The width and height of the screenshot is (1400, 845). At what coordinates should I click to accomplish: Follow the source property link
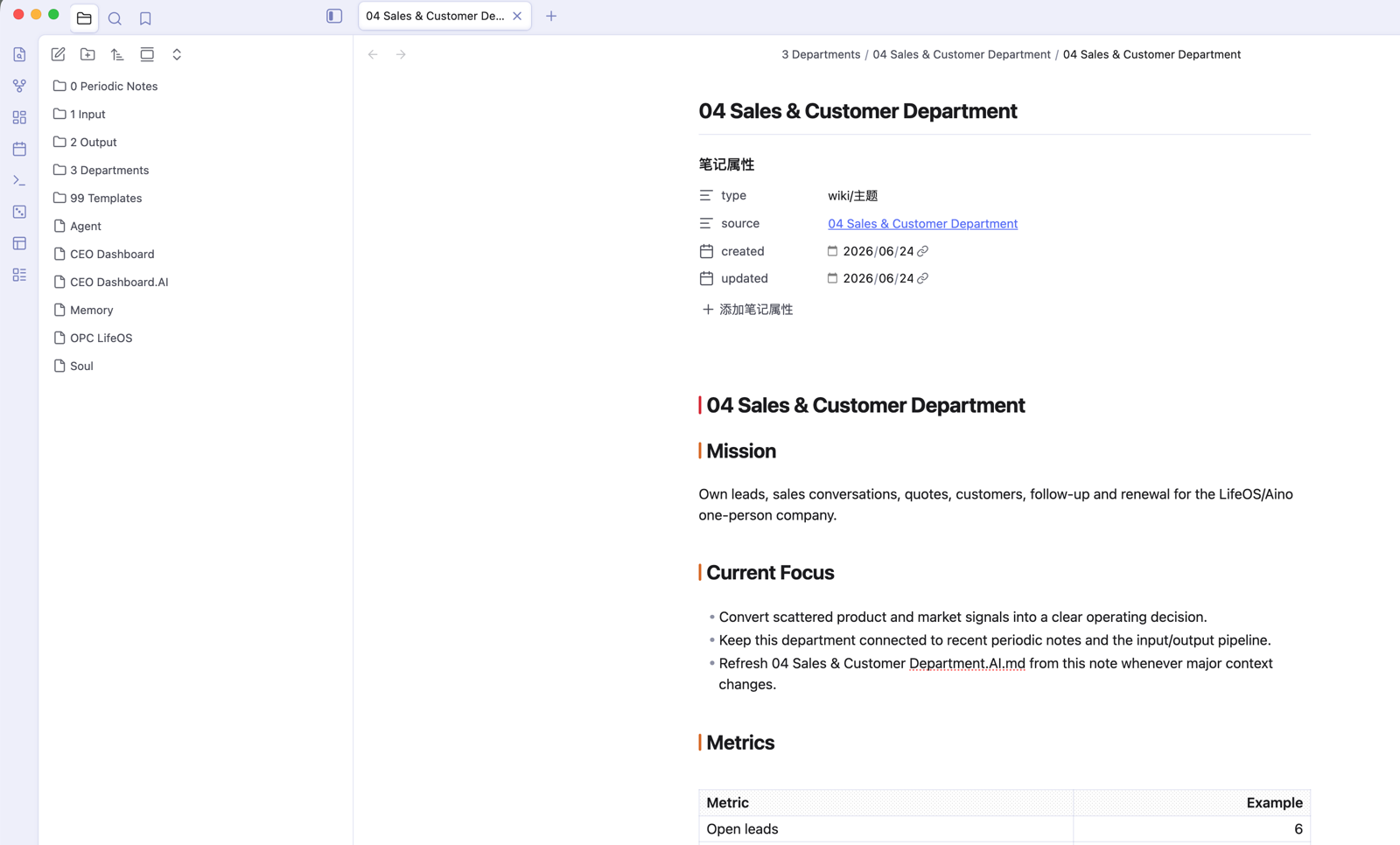point(922,224)
